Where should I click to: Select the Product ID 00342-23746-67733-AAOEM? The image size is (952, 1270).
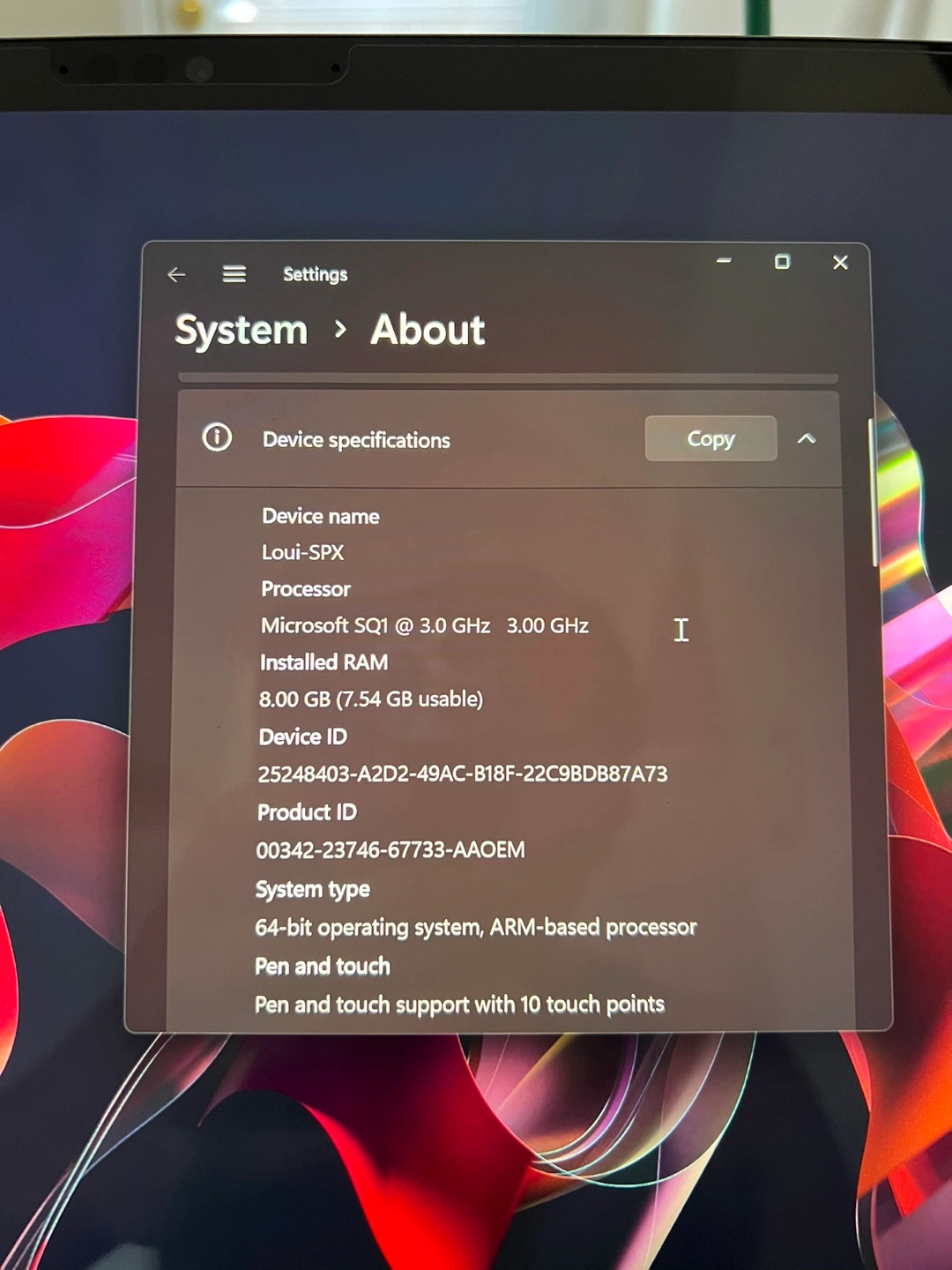(x=390, y=850)
